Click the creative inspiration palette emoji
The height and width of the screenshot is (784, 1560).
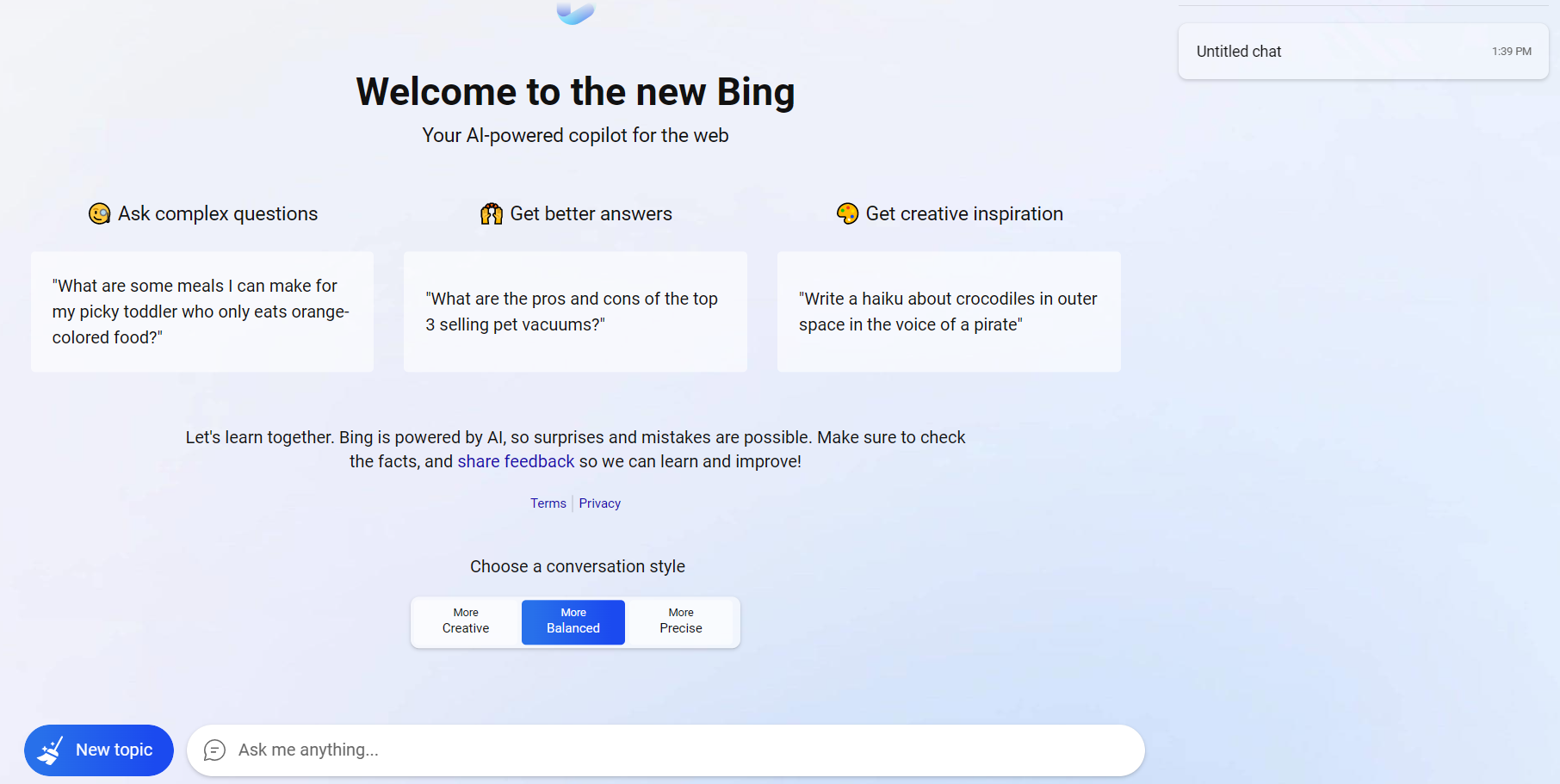(848, 213)
